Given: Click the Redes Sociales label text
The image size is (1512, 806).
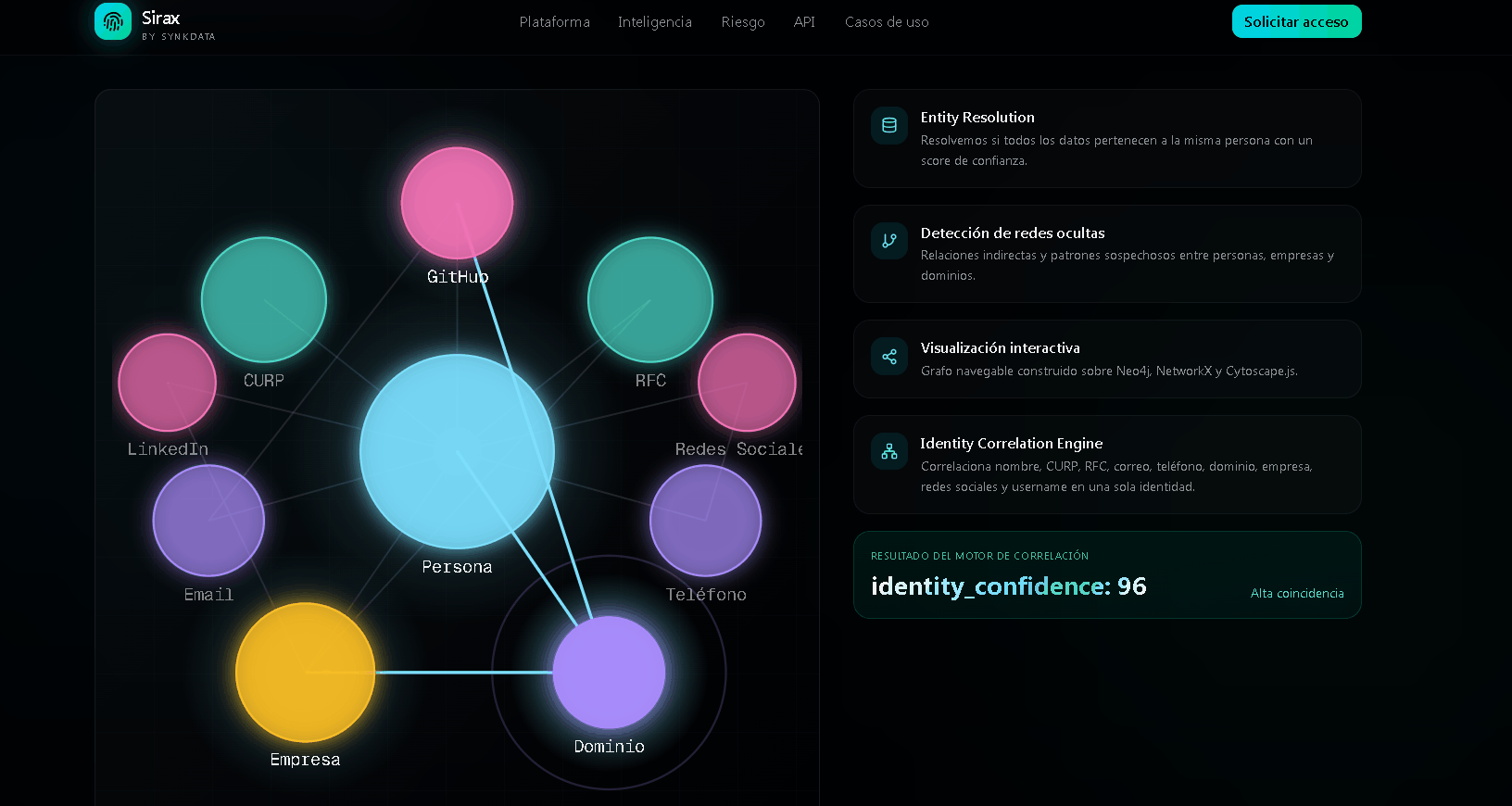Looking at the screenshot, I should [738, 449].
